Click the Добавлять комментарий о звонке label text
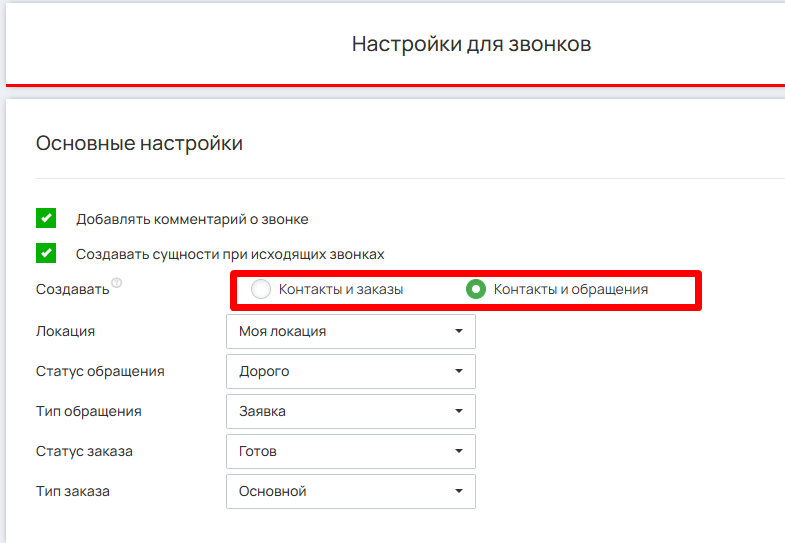 pyautogui.click(x=192, y=219)
